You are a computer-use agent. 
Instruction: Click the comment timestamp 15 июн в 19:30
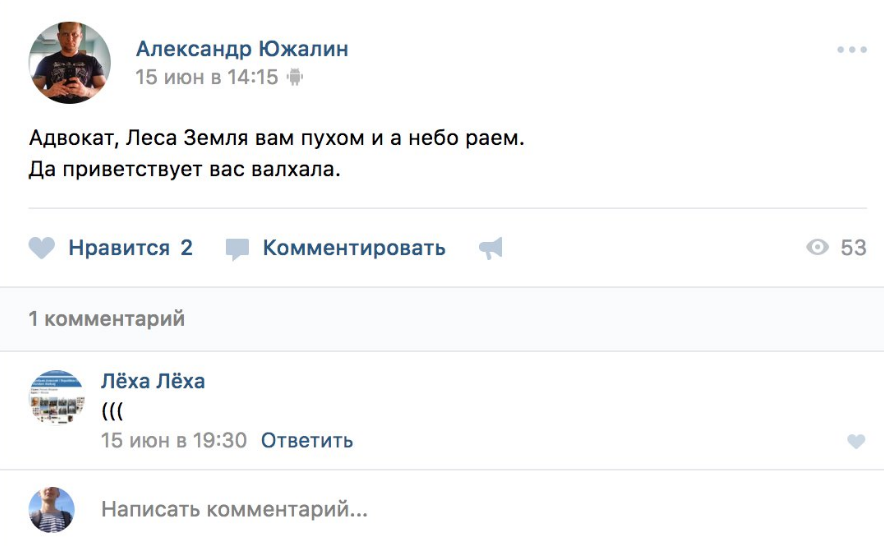pyautogui.click(x=174, y=440)
